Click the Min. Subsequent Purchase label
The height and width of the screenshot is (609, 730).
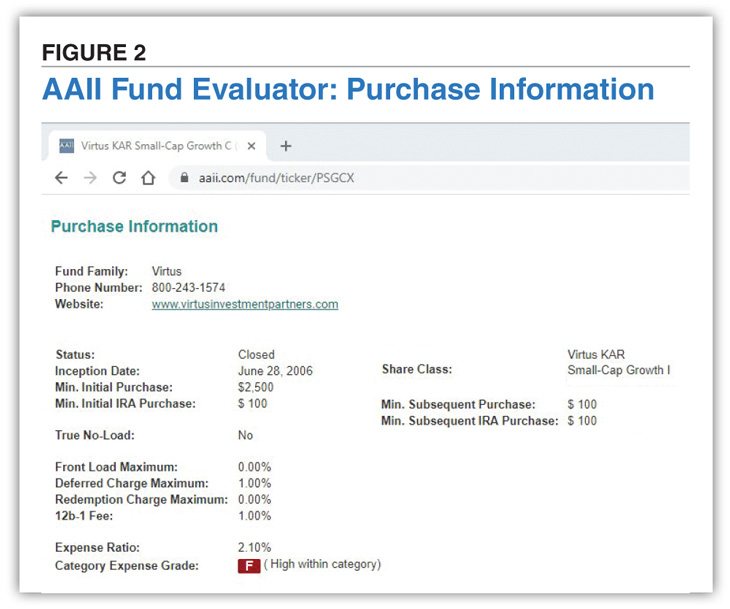(x=458, y=405)
